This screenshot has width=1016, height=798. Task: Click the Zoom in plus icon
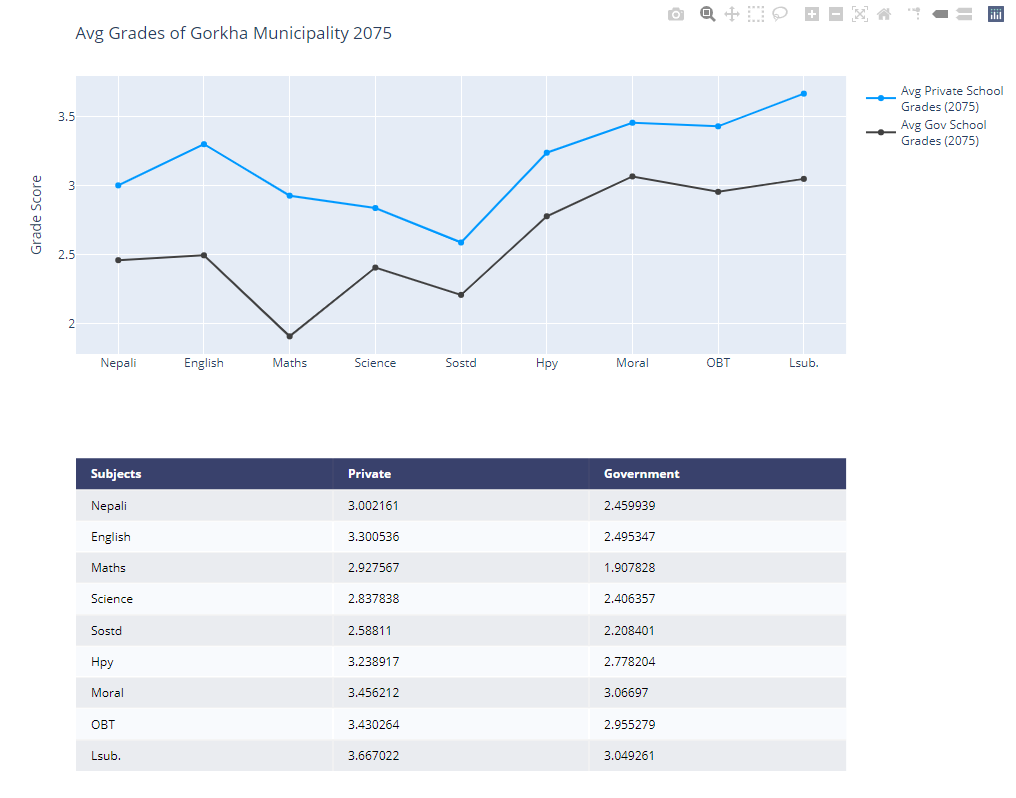tap(812, 14)
